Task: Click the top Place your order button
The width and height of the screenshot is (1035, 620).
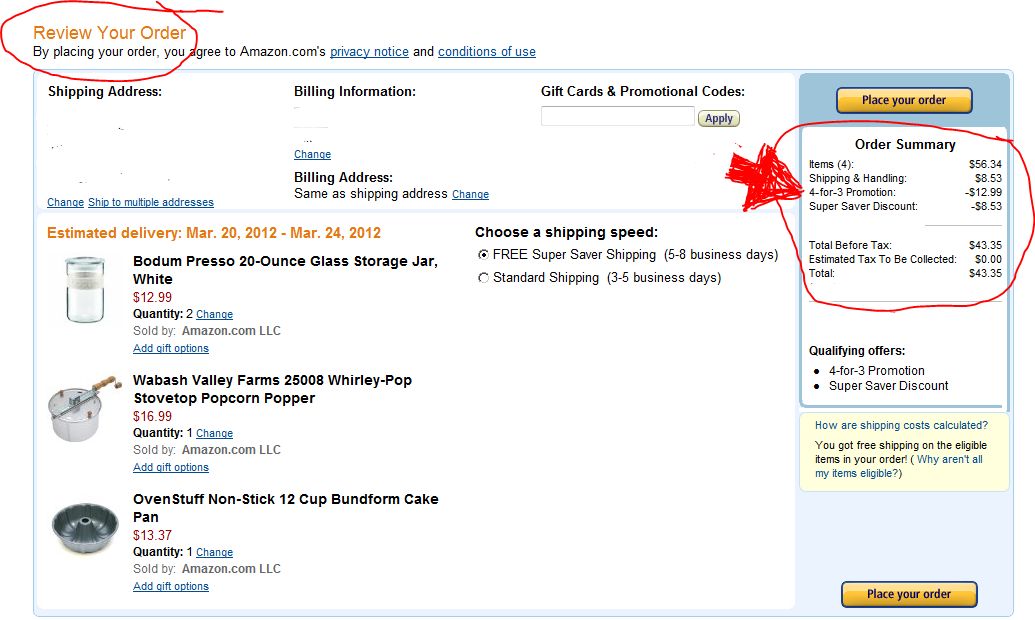Action: pos(904,100)
